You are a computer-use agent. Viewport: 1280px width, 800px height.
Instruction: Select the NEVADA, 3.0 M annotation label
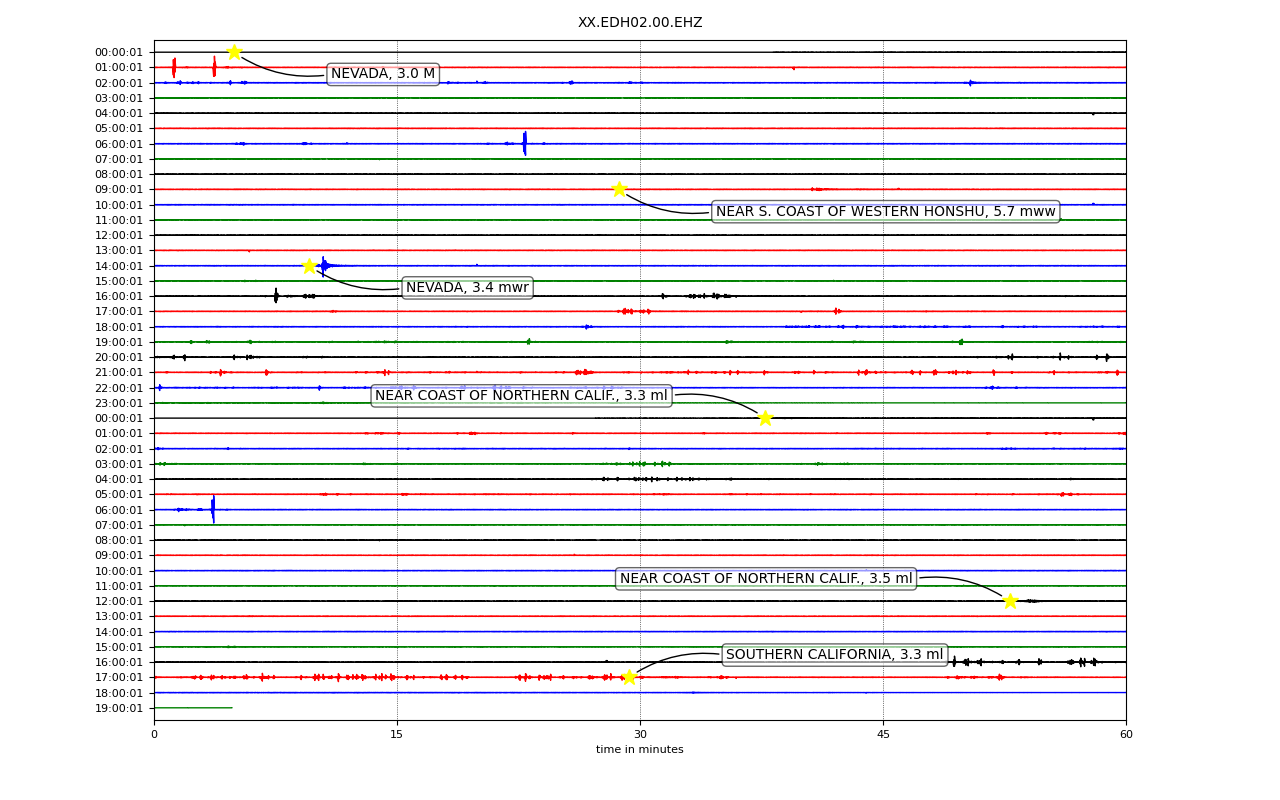[383, 74]
